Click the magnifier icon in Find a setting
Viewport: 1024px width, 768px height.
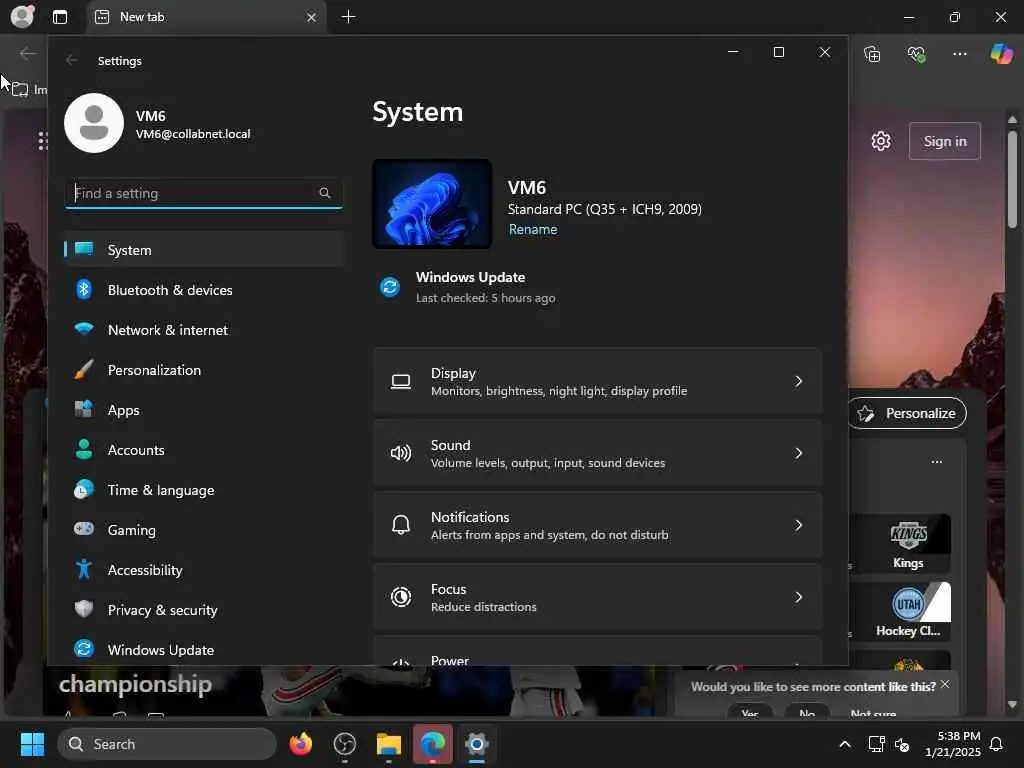pos(325,193)
